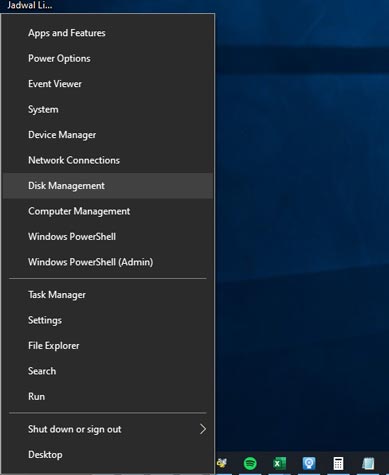Image resolution: width=389 pixels, height=475 pixels.
Task: Click the Spotify taskbar icon
Action: point(250,463)
